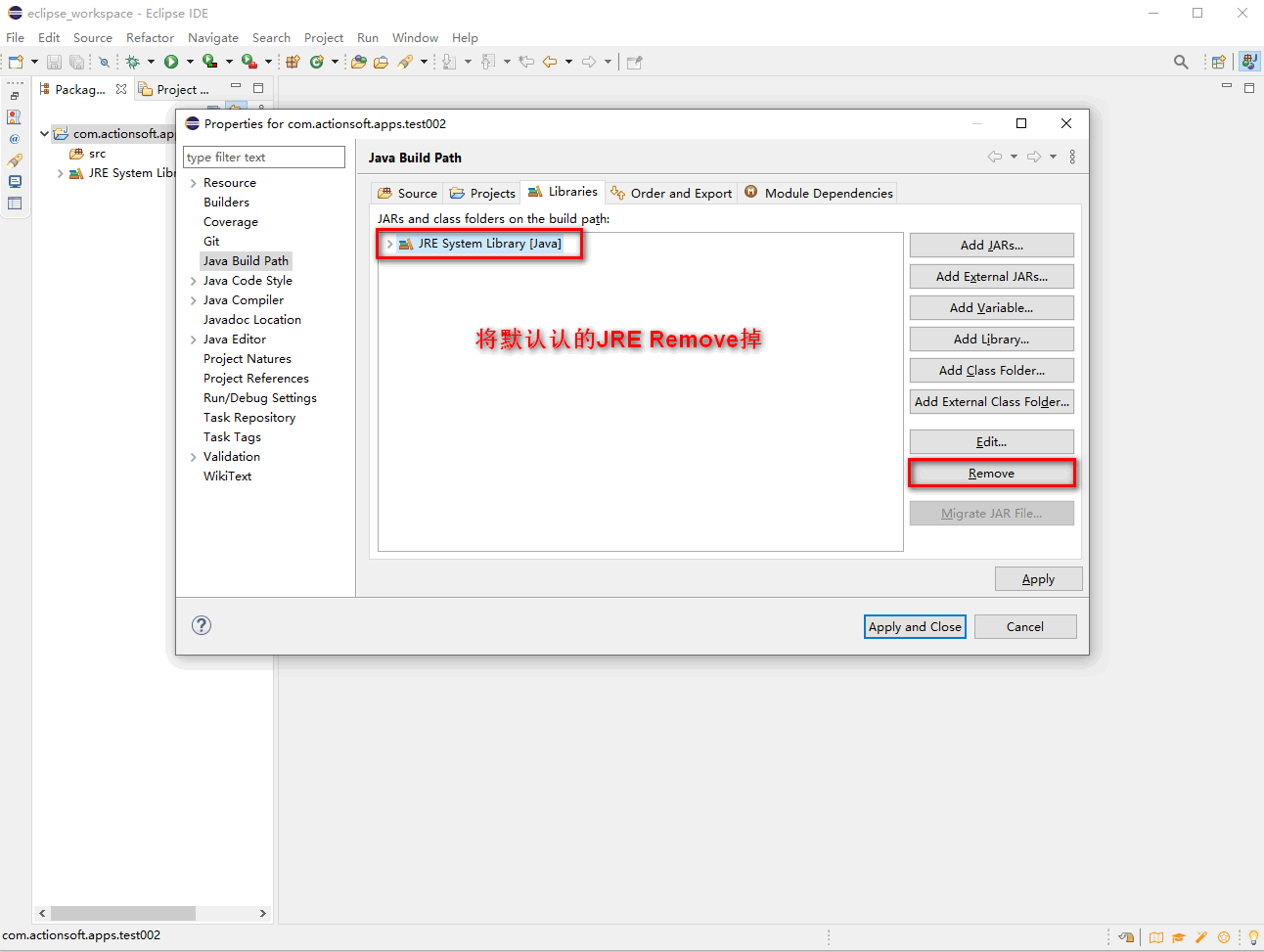Click the help question mark icon
The image size is (1264, 952).
point(202,626)
